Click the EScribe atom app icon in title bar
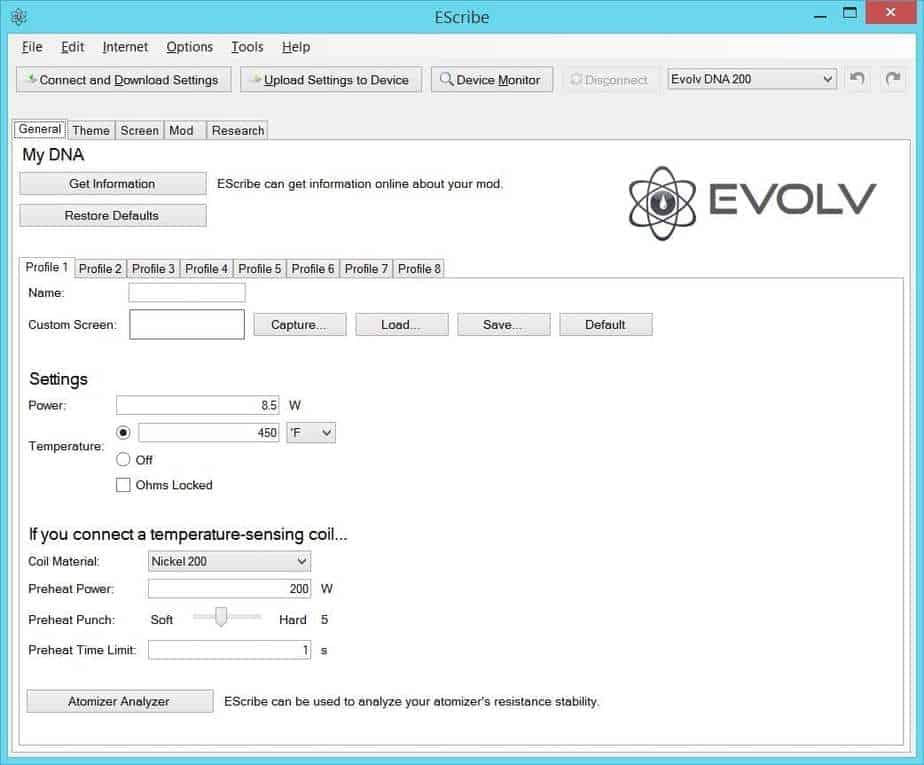This screenshot has width=924, height=765. click(19, 17)
